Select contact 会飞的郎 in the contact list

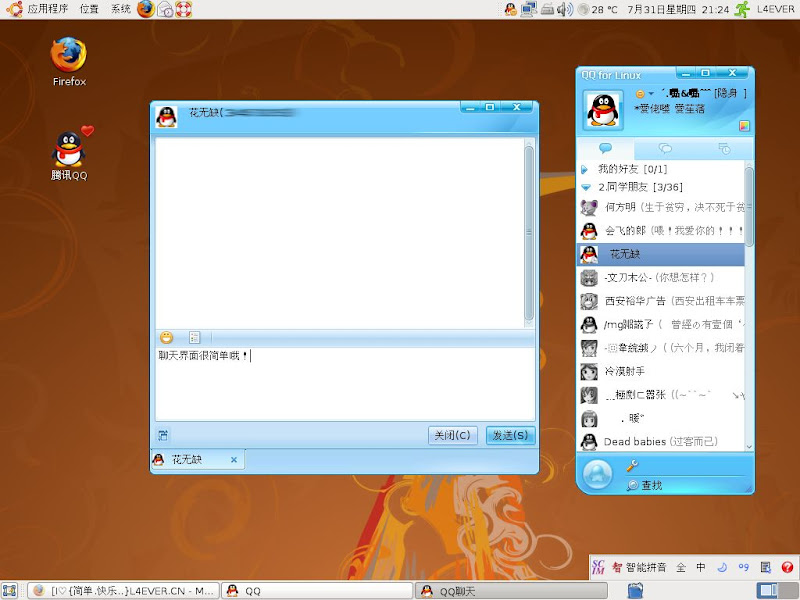[661, 231]
